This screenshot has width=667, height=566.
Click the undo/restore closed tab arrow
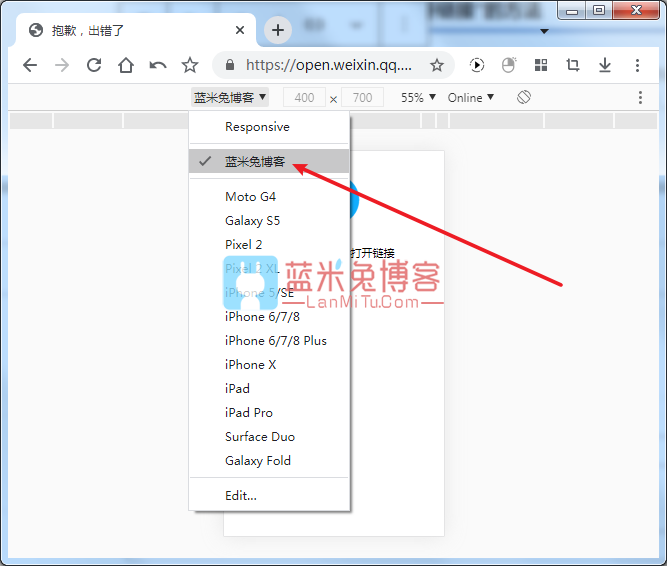pos(158,65)
